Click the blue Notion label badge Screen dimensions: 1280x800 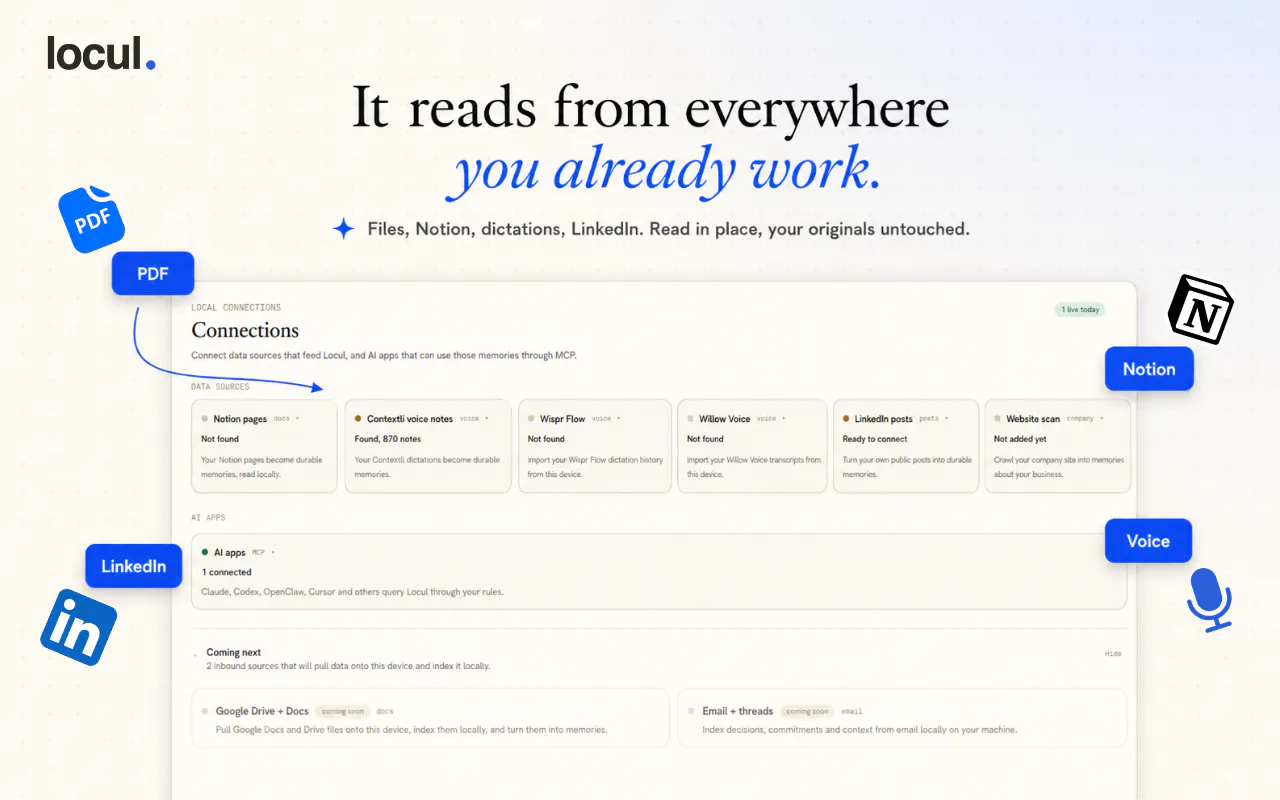[x=1149, y=369]
